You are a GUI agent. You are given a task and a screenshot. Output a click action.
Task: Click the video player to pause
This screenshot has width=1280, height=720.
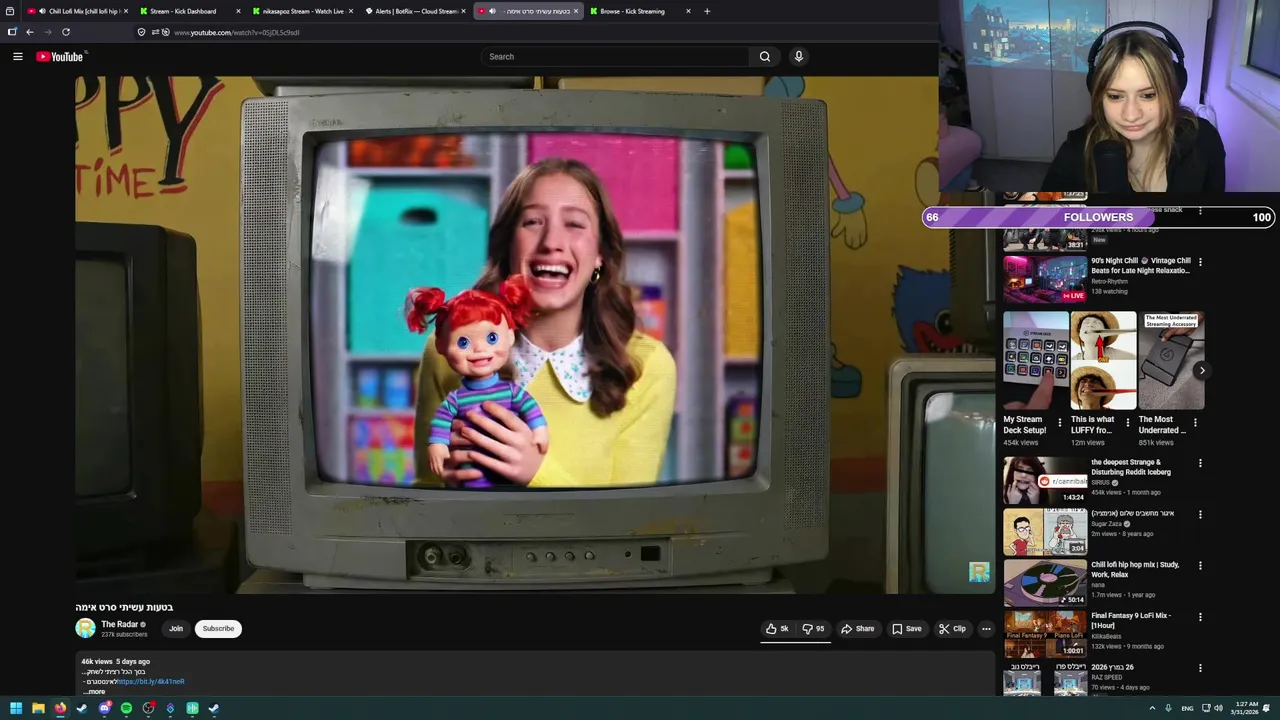tap(535, 335)
